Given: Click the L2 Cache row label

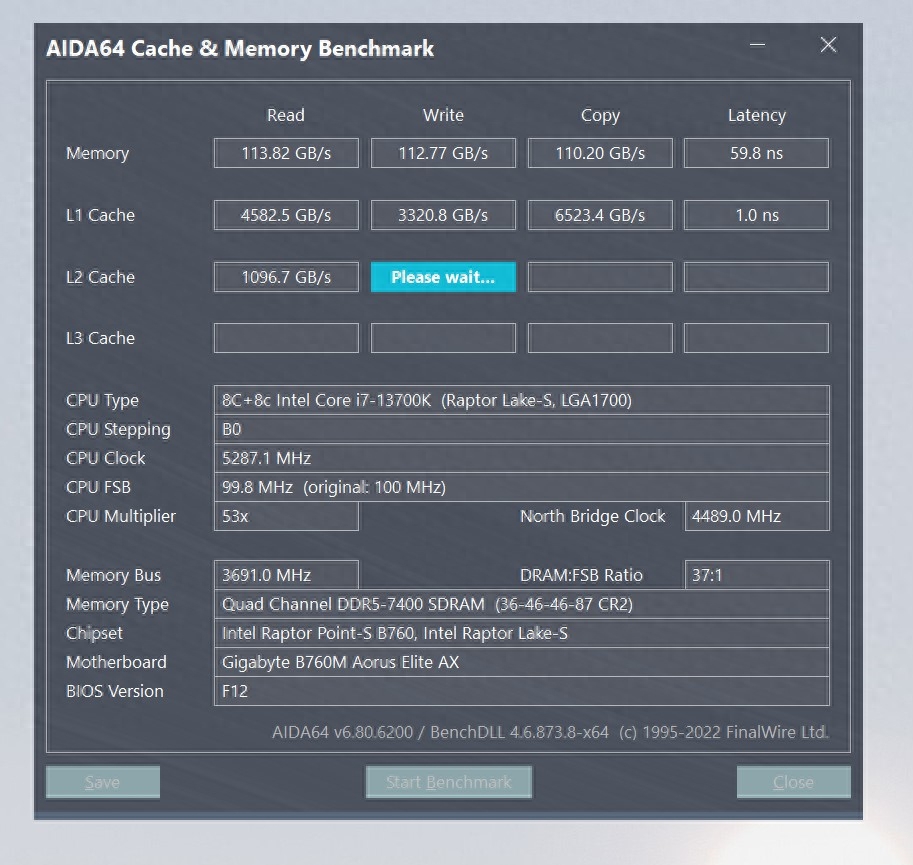Looking at the screenshot, I should (100, 277).
